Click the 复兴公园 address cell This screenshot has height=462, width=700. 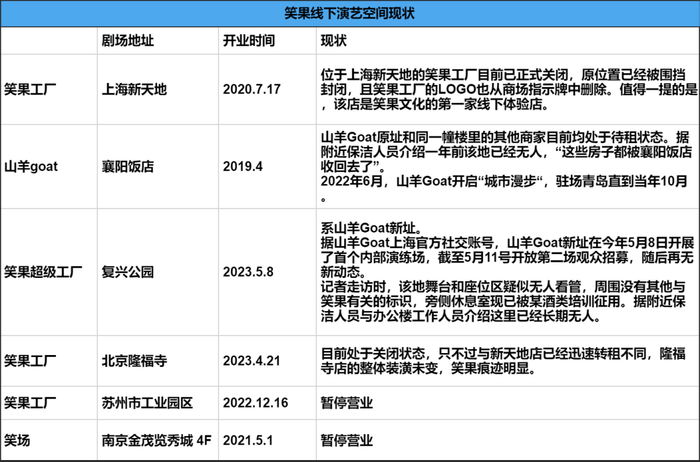click(128, 271)
